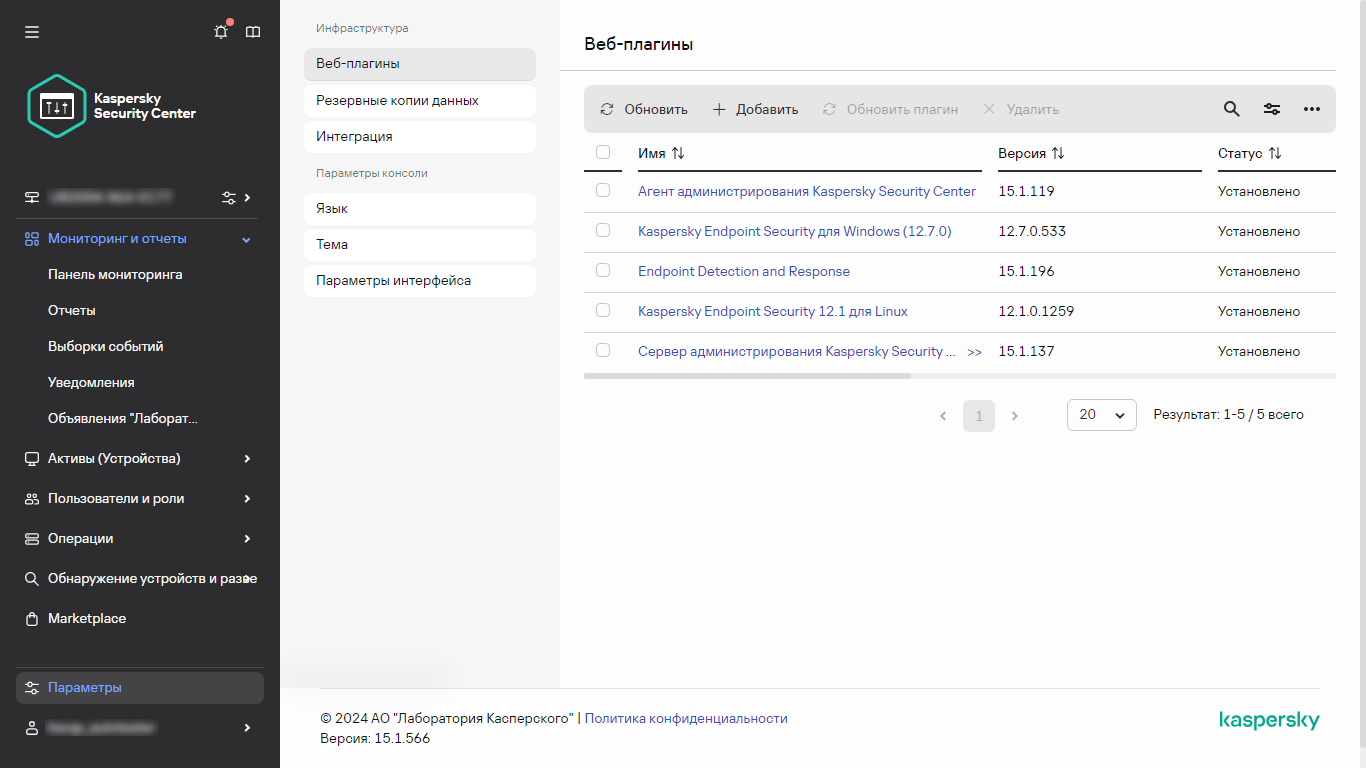1366x768 pixels.
Task: Open Политика конфиденциальности link
Action: pyautogui.click(x=686, y=718)
